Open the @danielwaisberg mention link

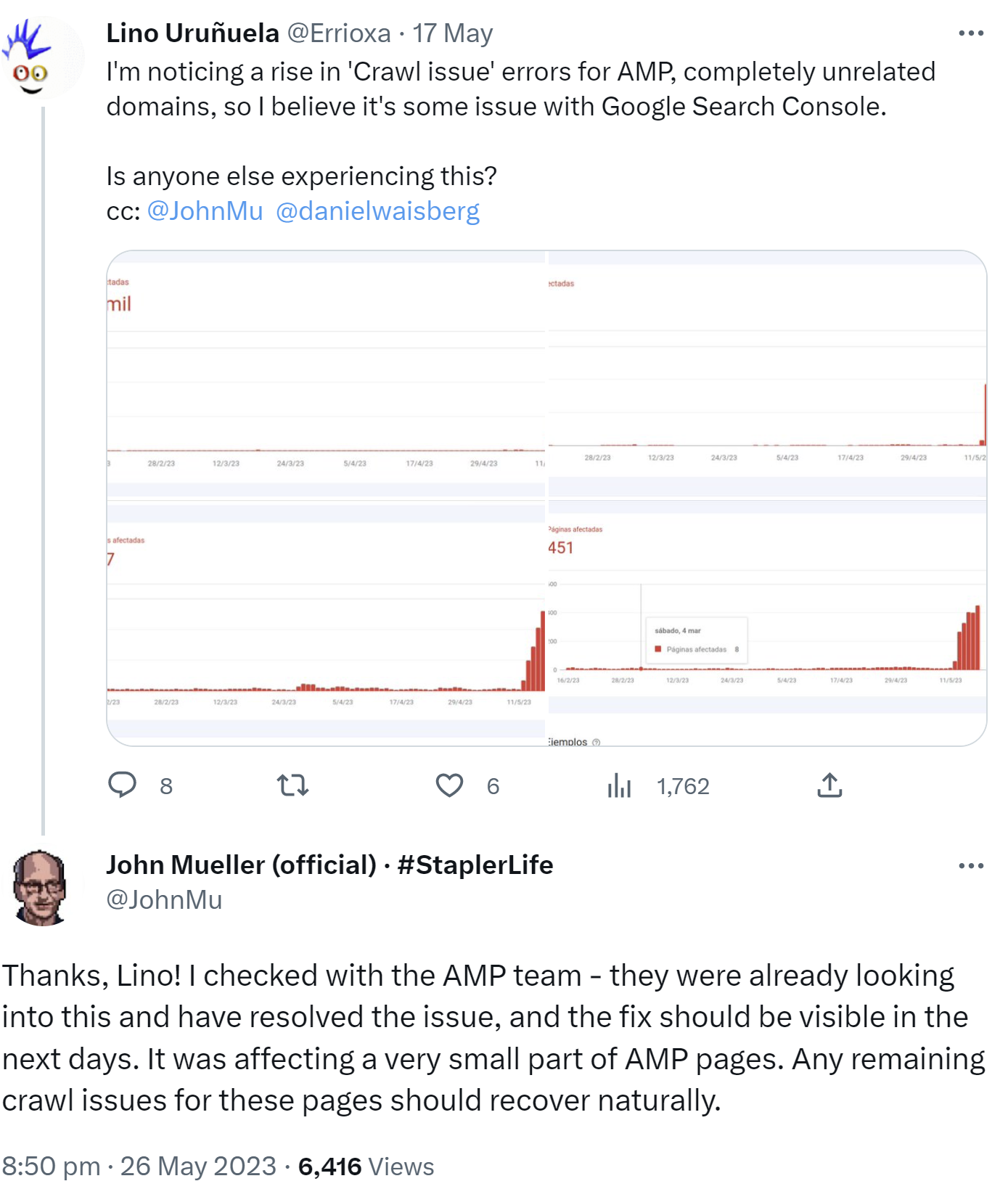coord(379,211)
